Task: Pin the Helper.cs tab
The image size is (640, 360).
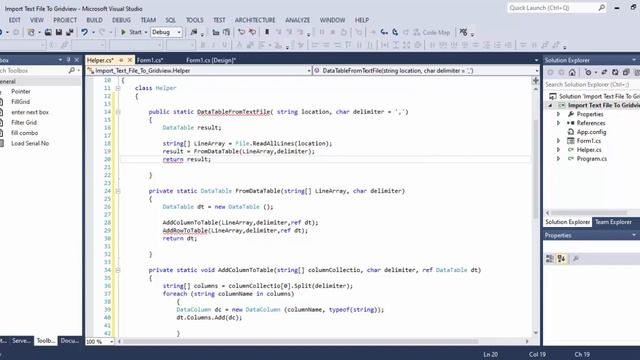Action: pyautogui.click(x=121, y=60)
